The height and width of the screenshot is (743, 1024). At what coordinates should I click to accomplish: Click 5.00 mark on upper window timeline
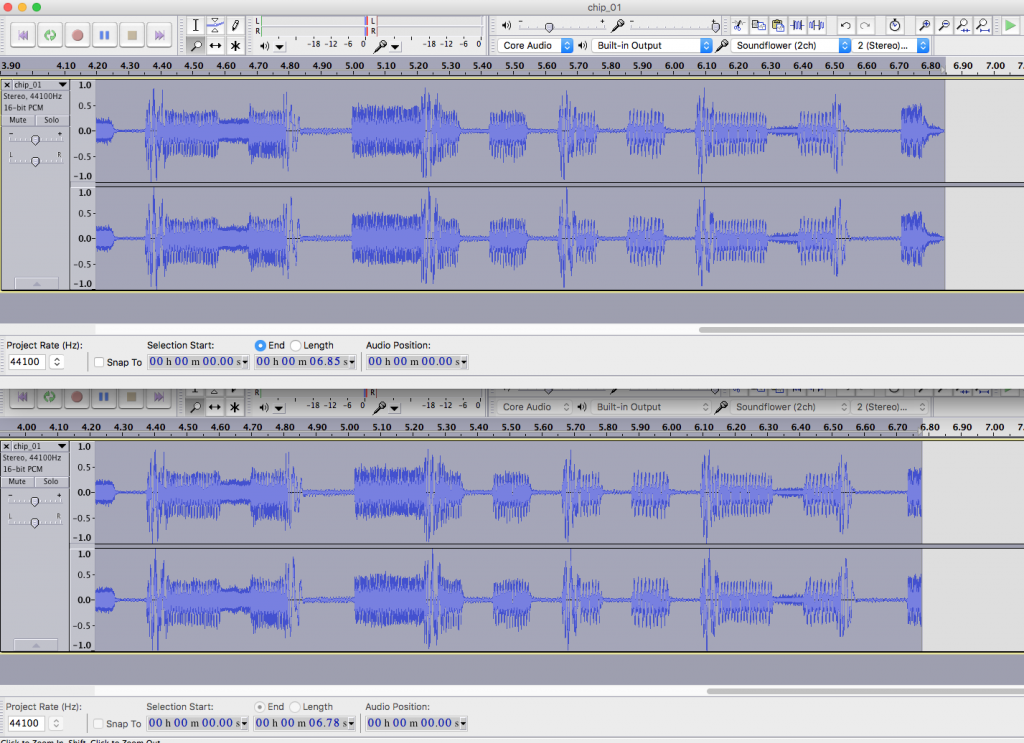click(x=355, y=66)
